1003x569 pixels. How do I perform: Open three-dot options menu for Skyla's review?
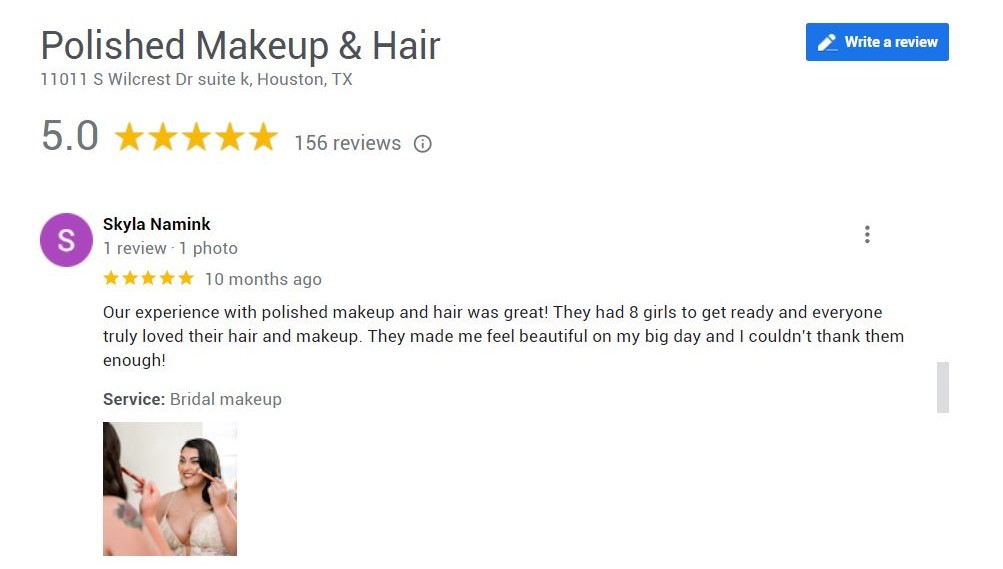(867, 235)
